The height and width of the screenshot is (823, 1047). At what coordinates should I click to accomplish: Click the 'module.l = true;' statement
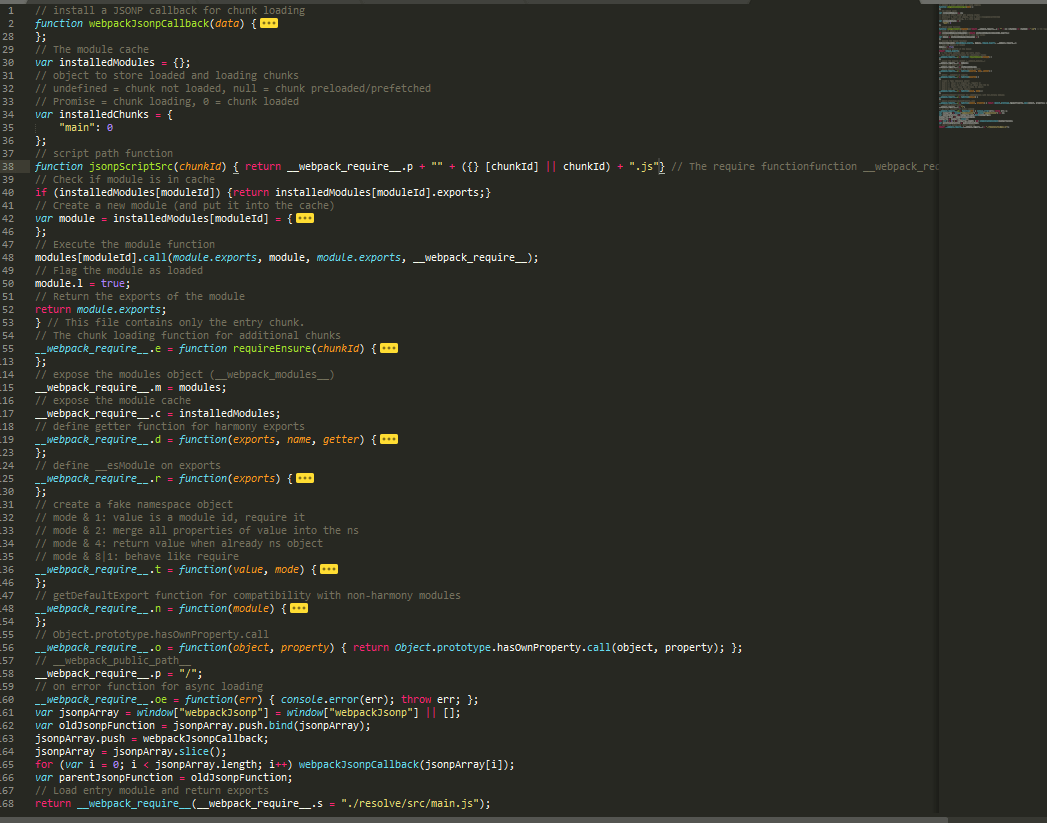82,283
